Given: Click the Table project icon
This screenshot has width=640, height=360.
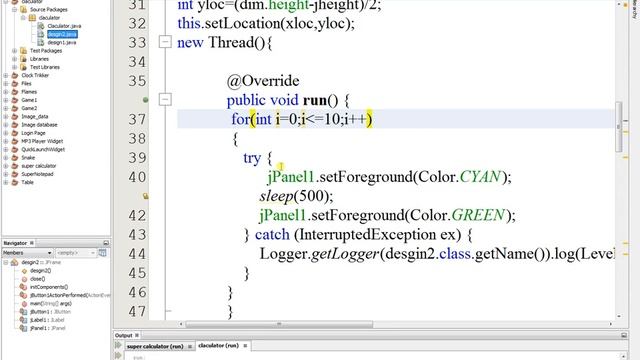Looking at the screenshot, I should (15, 182).
